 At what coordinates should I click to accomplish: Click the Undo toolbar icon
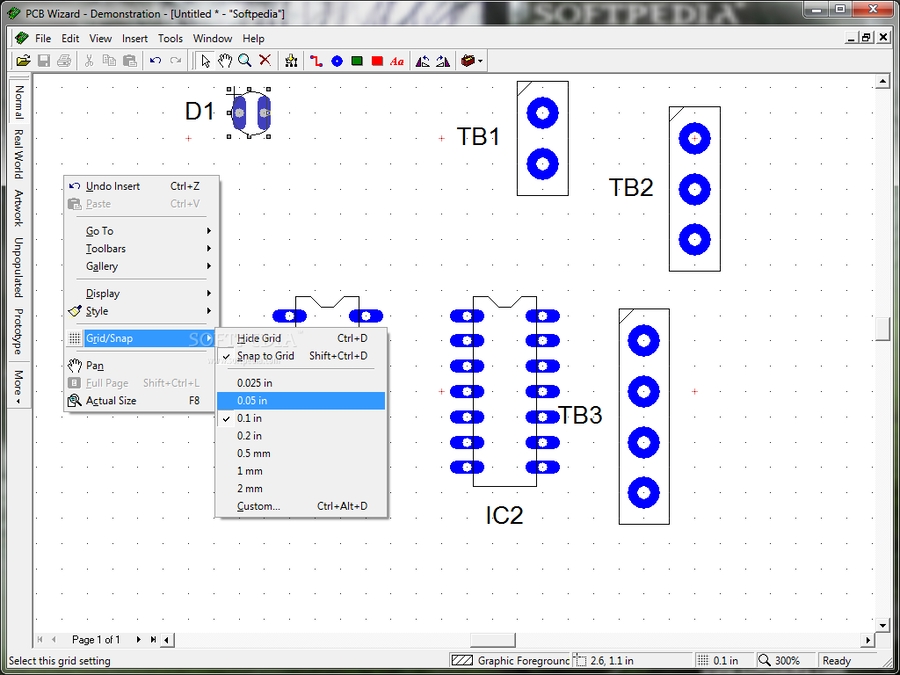click(155, 61)
